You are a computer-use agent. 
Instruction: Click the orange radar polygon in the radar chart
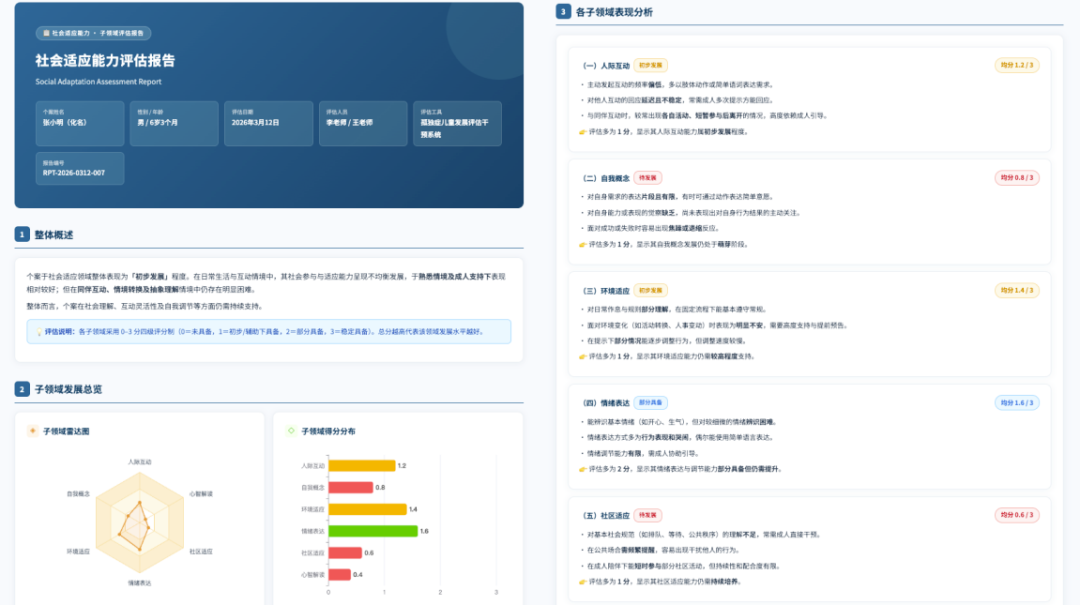point(136,527)
